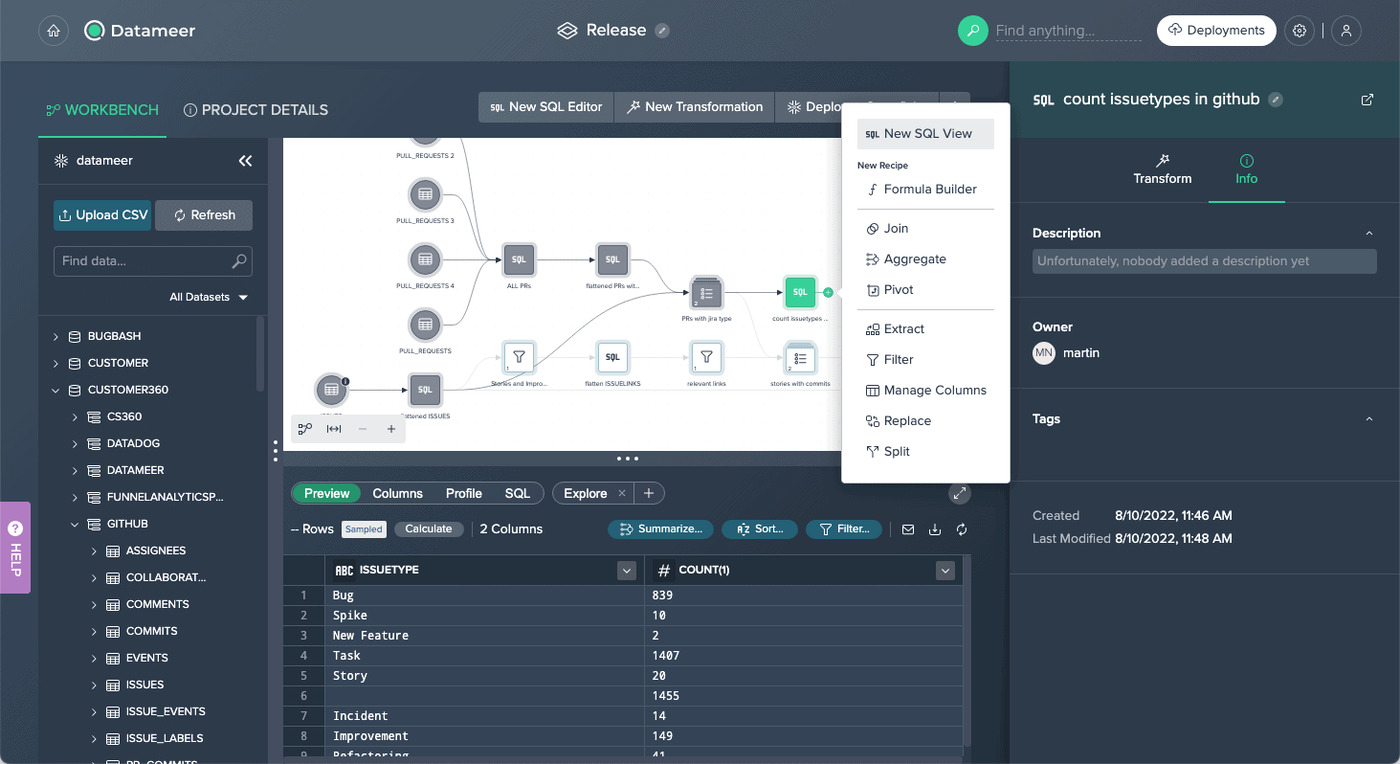
Task: Open the ISSUETYPE column dropdown
Action: tap(625, 569)
